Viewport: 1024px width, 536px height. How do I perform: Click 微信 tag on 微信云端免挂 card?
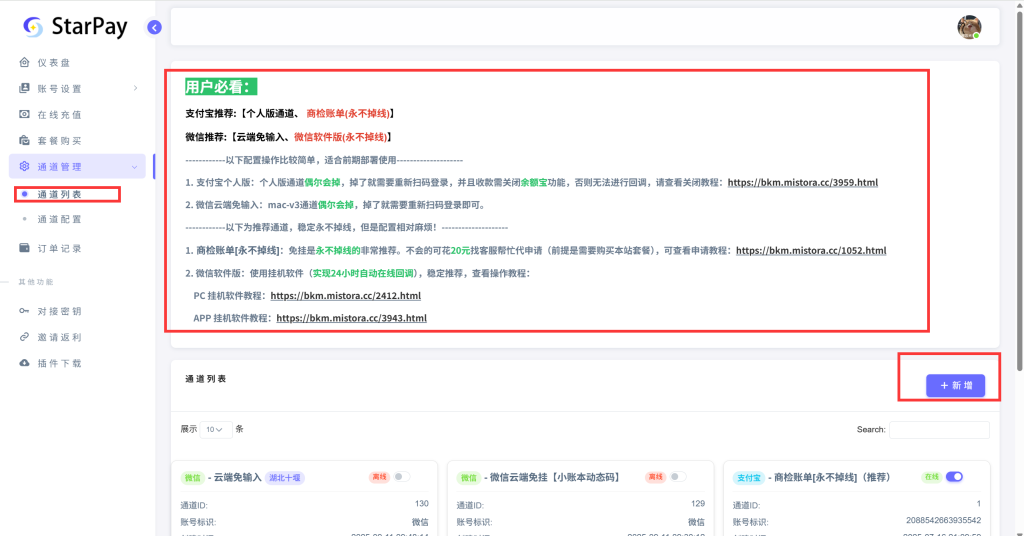(469, 478)
